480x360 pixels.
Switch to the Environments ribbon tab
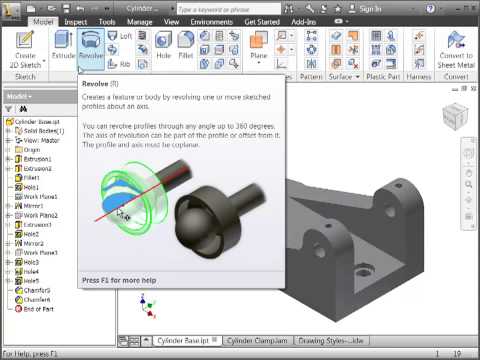click(211, 22)
